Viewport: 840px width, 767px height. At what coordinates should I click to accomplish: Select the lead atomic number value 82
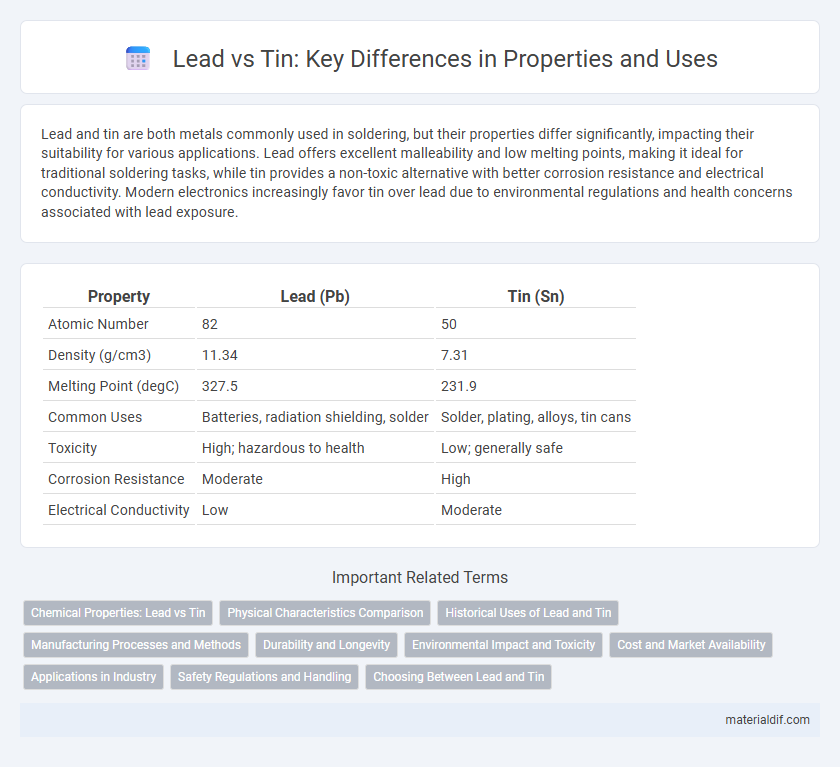point(209,324)
